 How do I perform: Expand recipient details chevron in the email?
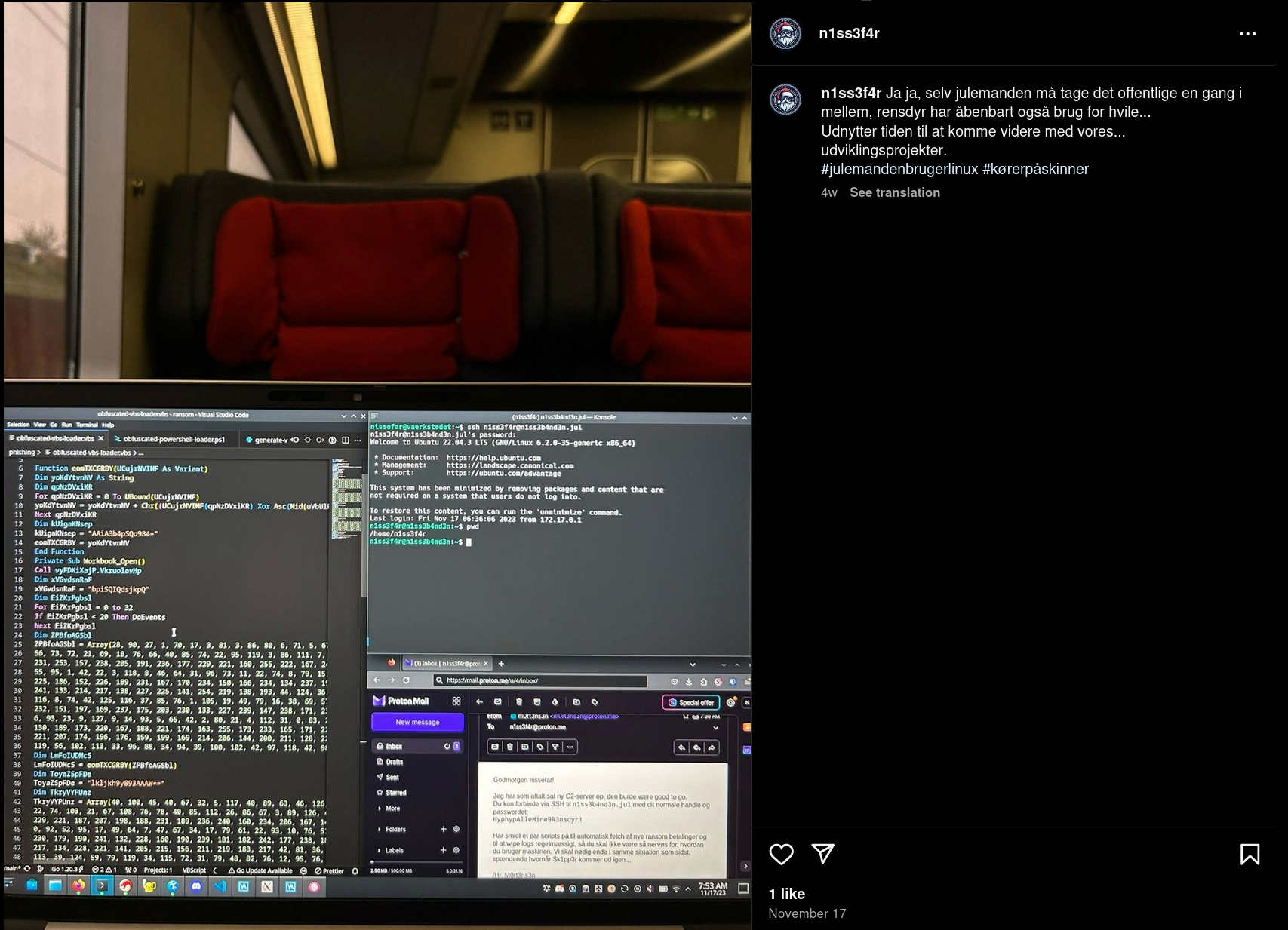[x=715, y=728]
